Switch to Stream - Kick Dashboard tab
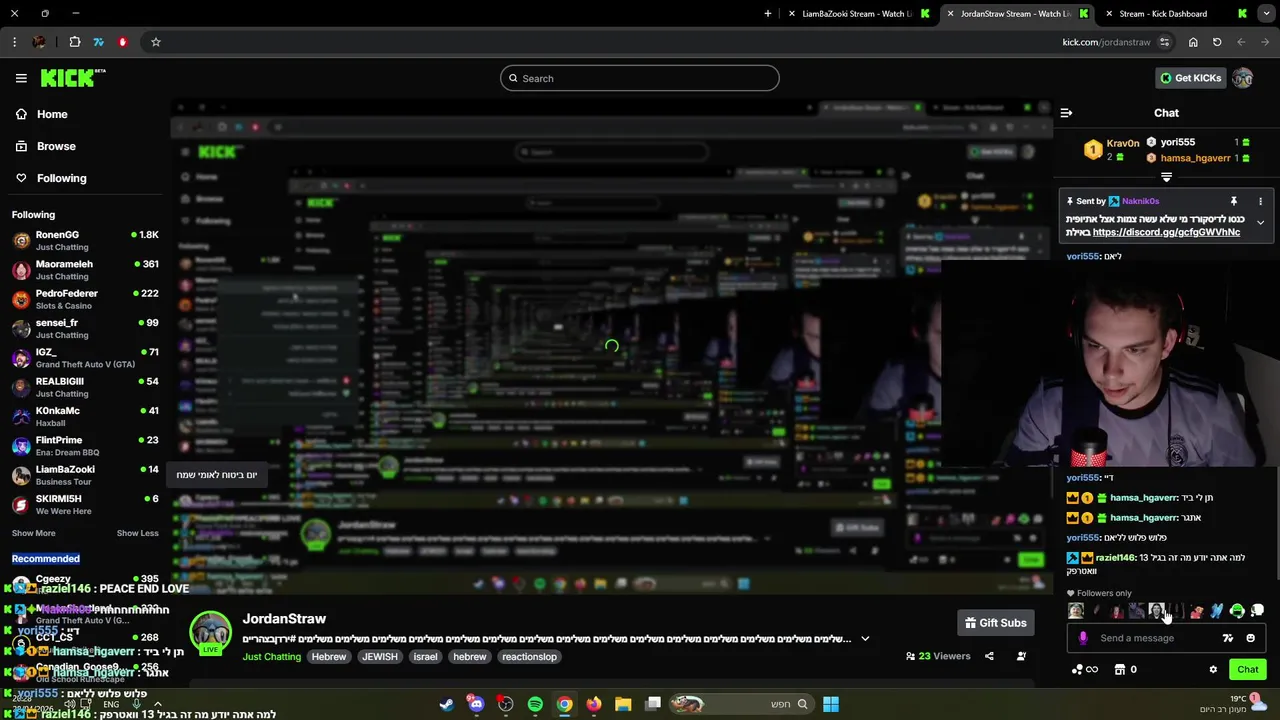Viewport: 1280px width, 720px height. click(x=1176, y=14)
